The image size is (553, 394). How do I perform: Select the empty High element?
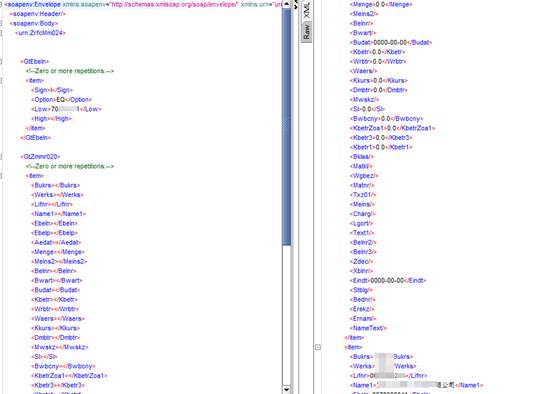[x=51, y=119]
